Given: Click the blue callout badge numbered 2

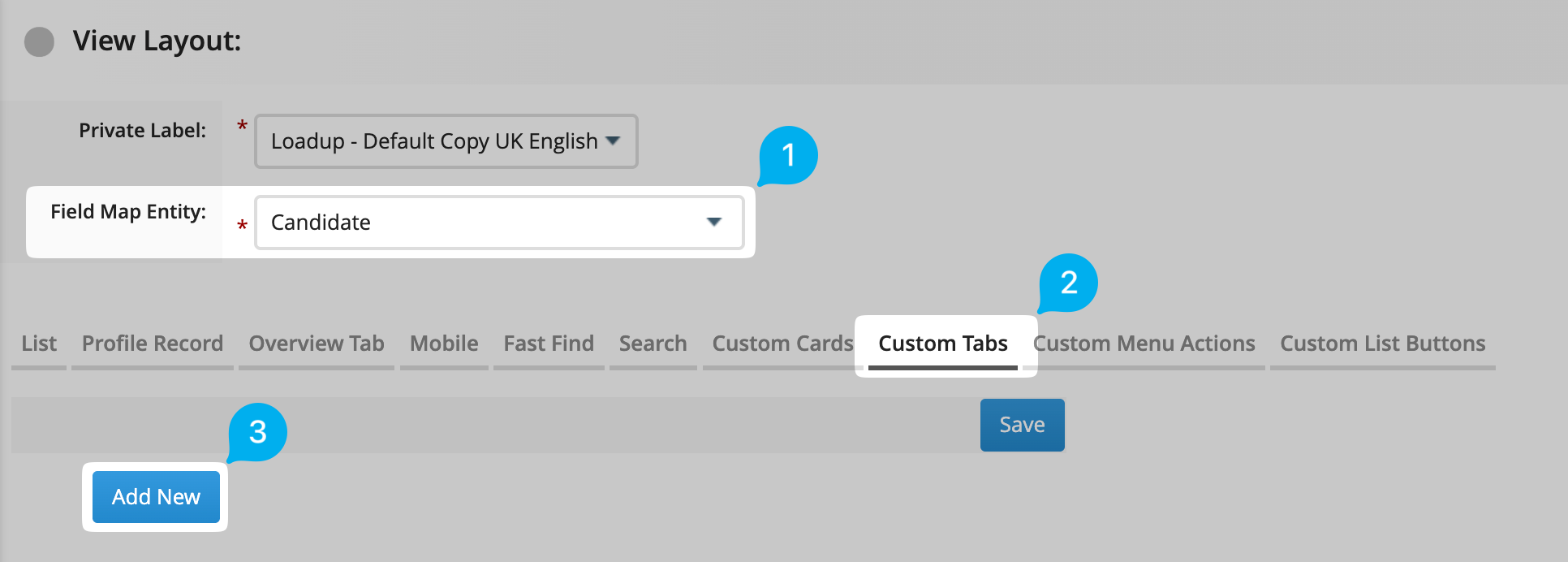Looking at the screenshot, I should pyautogui.click(x=1068, y=283).
